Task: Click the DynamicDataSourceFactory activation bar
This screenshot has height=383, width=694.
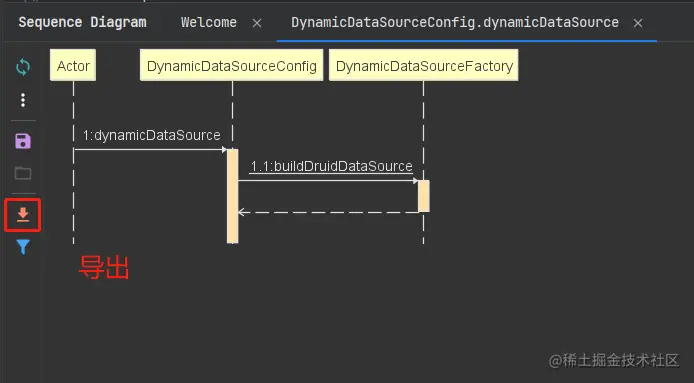Action: (x=424, y=196)
